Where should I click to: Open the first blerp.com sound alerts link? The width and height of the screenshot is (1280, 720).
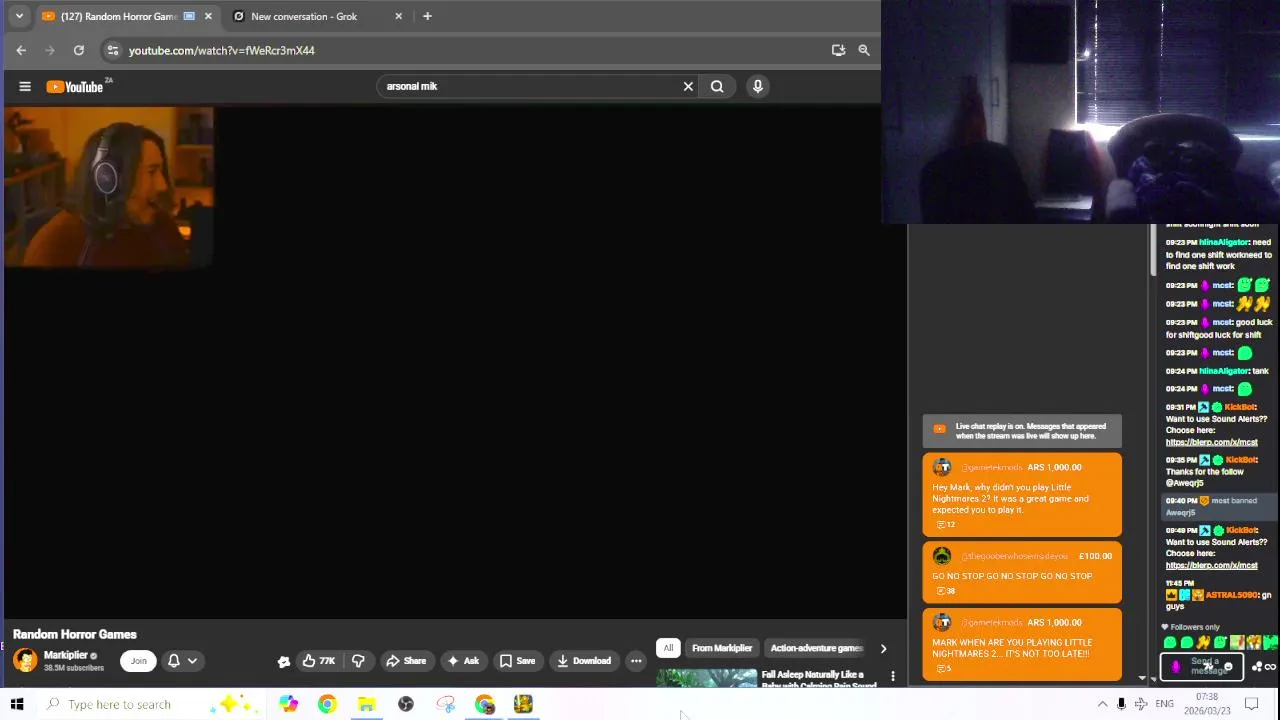[1211, 442]
